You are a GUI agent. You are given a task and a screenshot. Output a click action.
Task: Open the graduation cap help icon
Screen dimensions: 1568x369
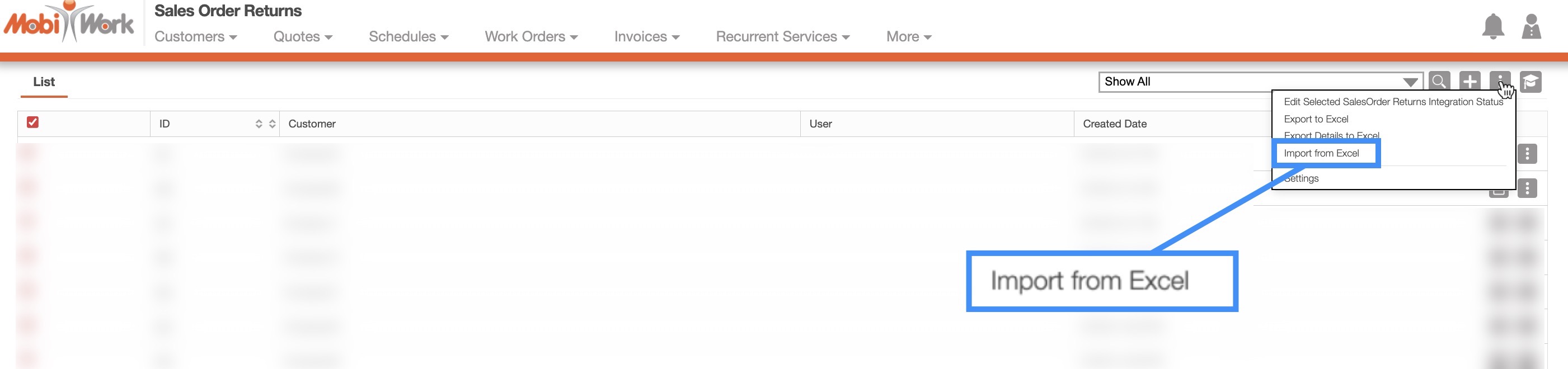(1531, 82)
